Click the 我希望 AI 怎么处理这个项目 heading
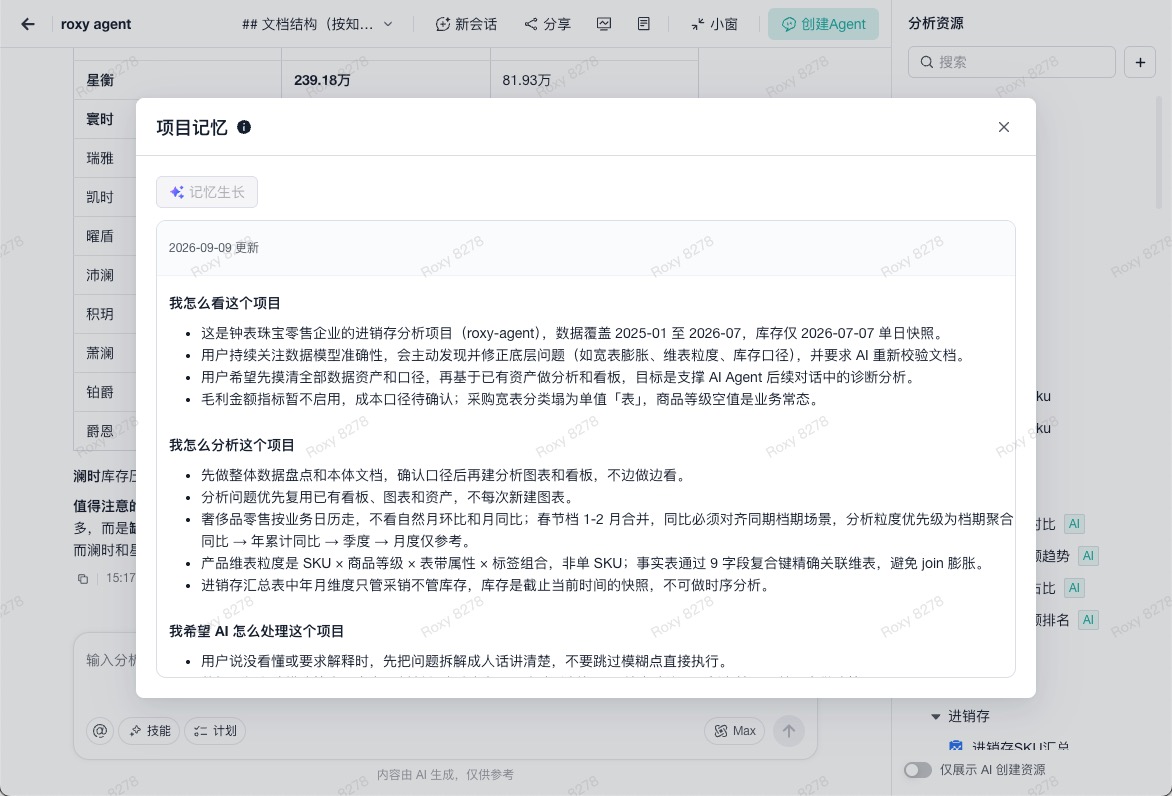Image resolution: width=1172 pixels, height=796 pixels. pyautogui.click(x=256, y=631)
